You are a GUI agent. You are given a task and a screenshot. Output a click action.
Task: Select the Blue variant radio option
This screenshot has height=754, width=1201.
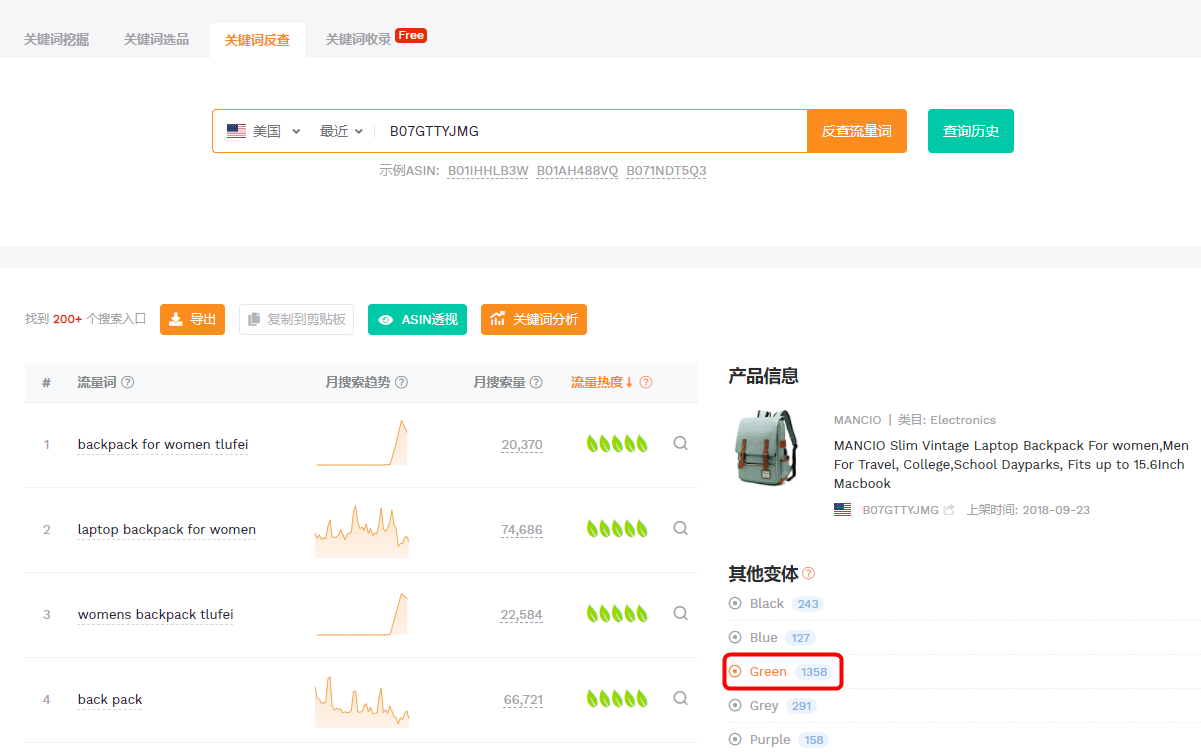pyautogui.click(x=735, y=637)
